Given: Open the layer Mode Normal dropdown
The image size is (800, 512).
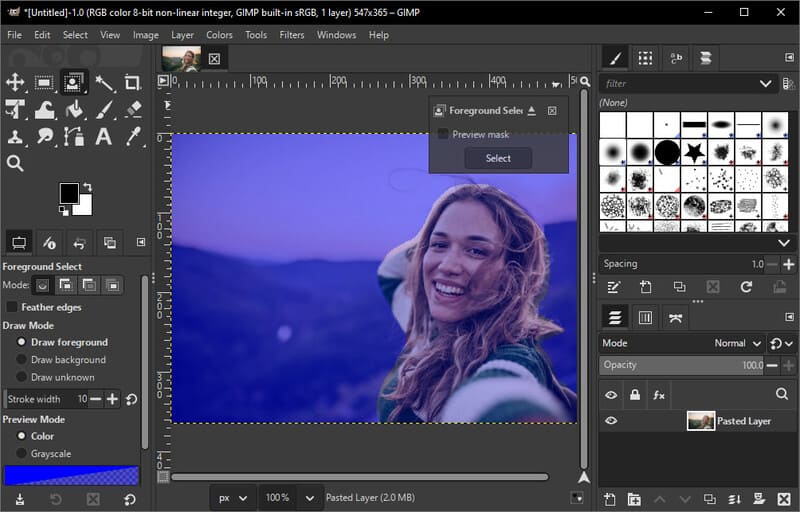Looking at the screenshot, I should (x=738, y=343).
